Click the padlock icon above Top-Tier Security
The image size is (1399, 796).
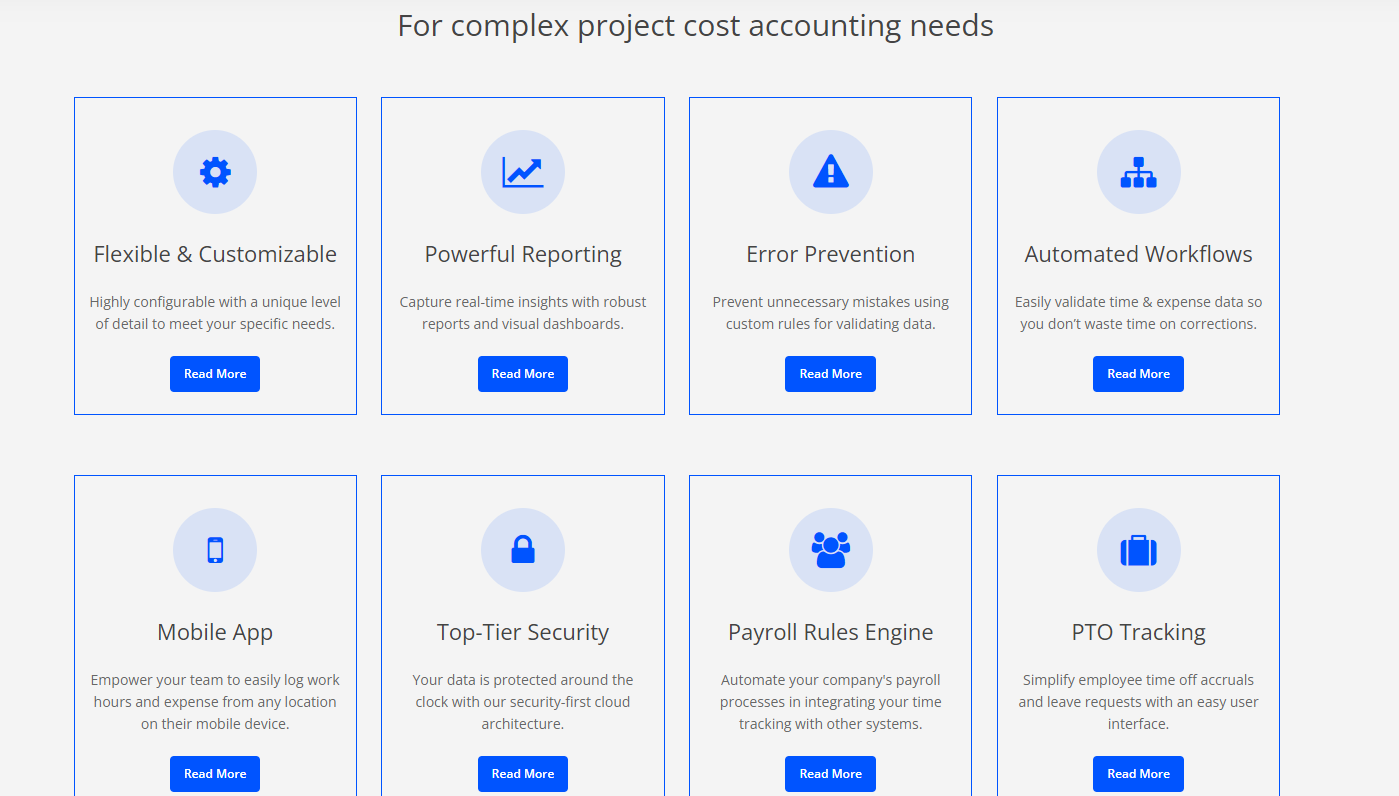pos(523,549)
